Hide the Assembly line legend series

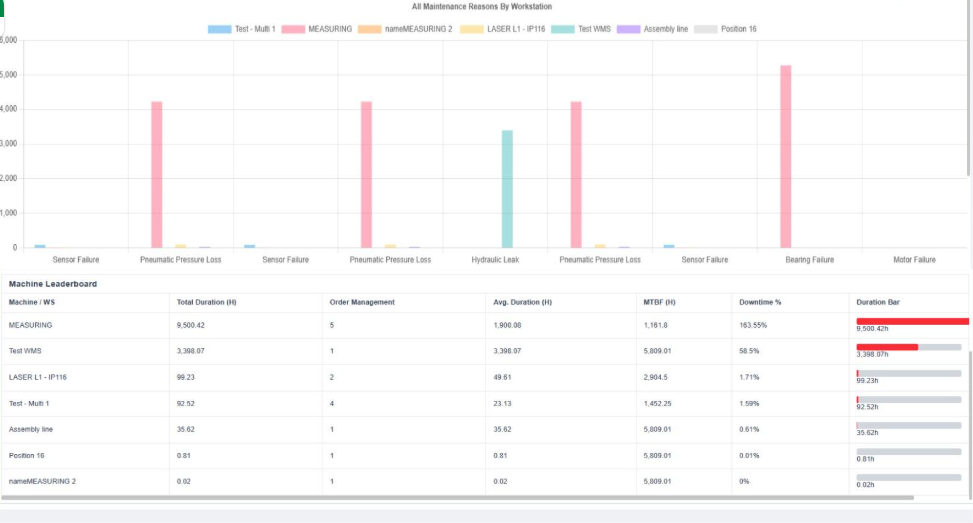point(629,29)
